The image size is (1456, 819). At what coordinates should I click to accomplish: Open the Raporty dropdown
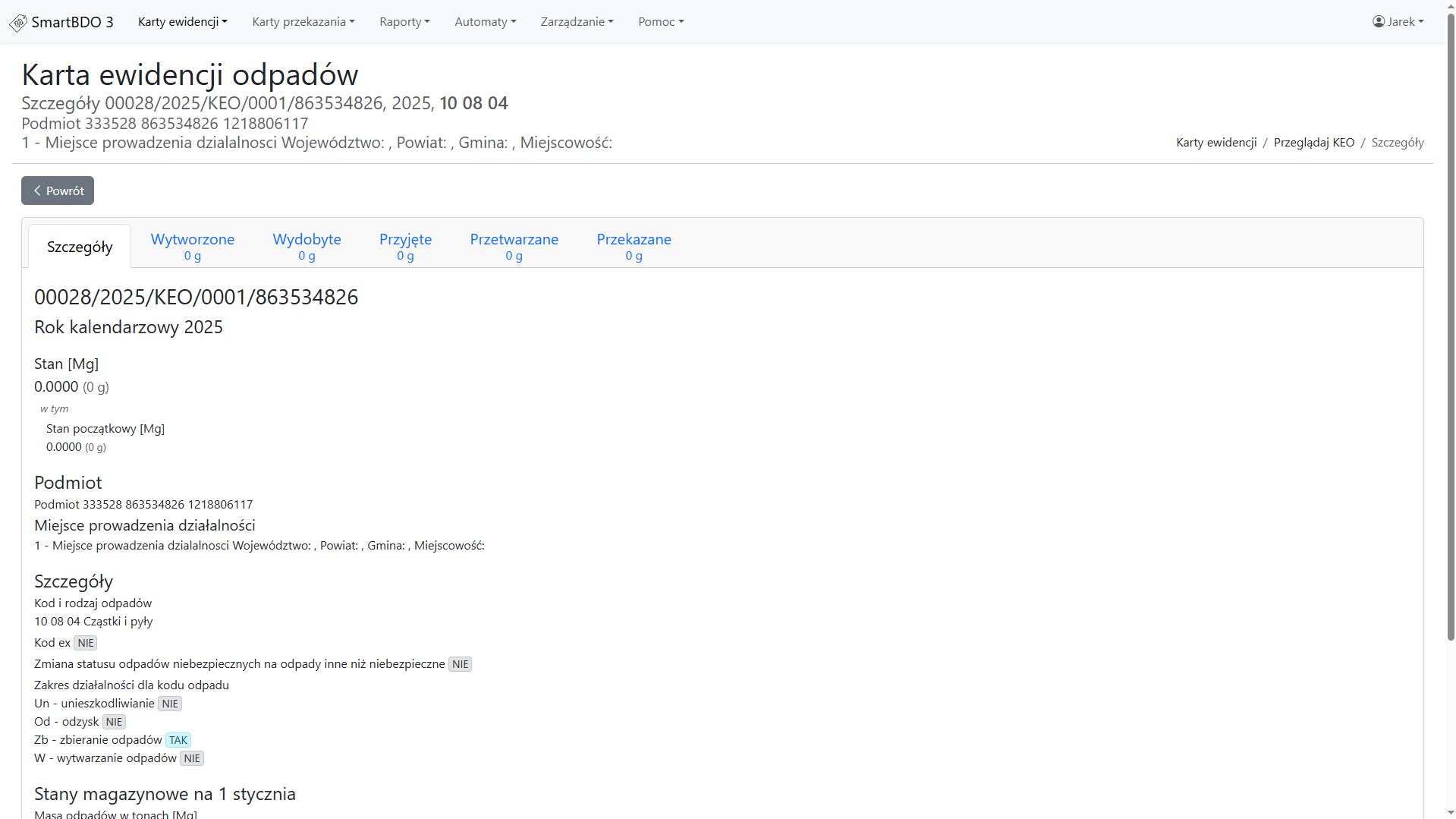[404, 21]
